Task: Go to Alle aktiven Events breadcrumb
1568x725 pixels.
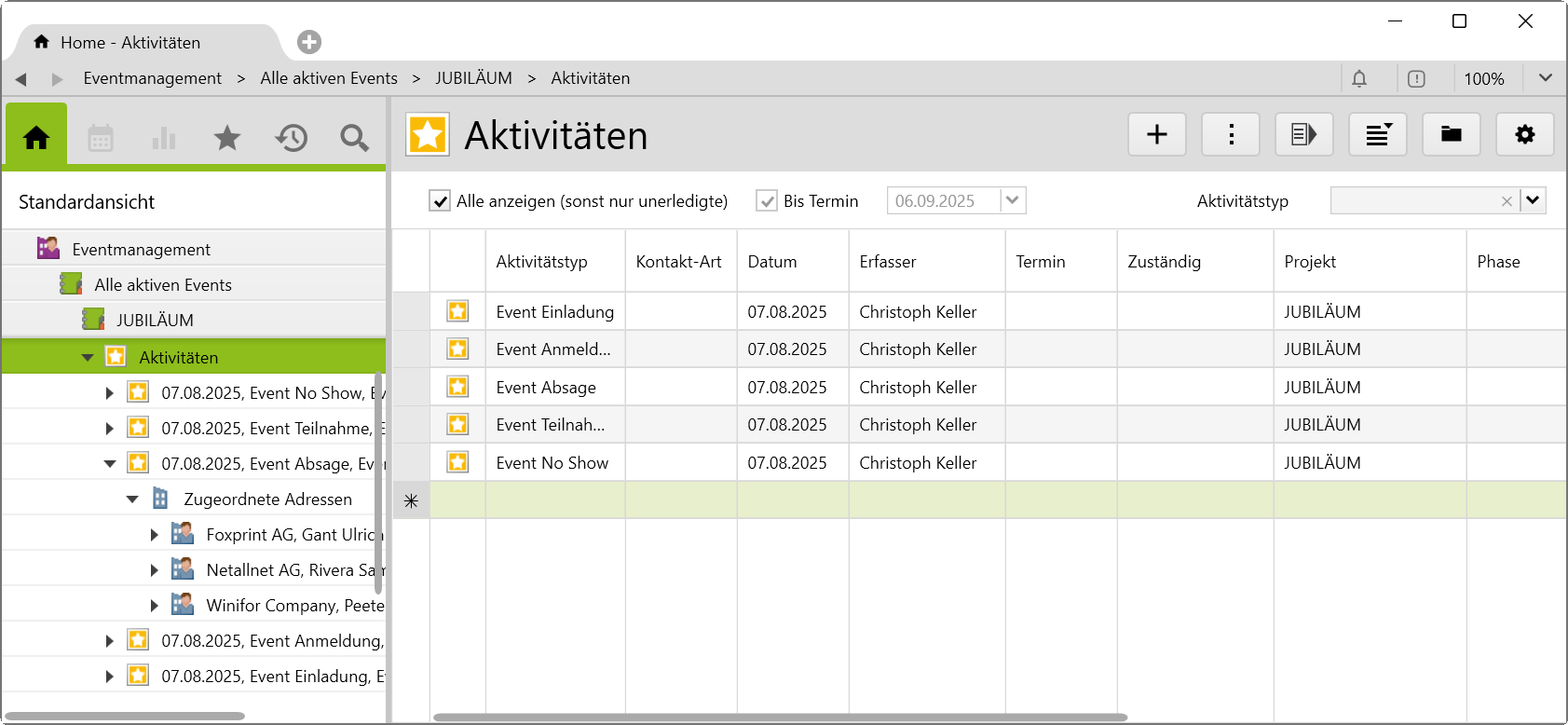Action: pos(329,78)
